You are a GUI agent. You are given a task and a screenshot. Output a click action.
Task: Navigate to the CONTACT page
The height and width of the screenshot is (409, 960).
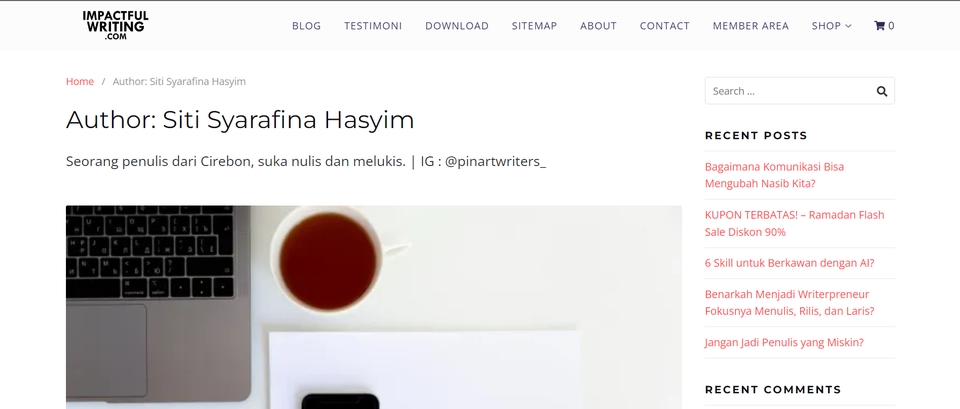664,26
